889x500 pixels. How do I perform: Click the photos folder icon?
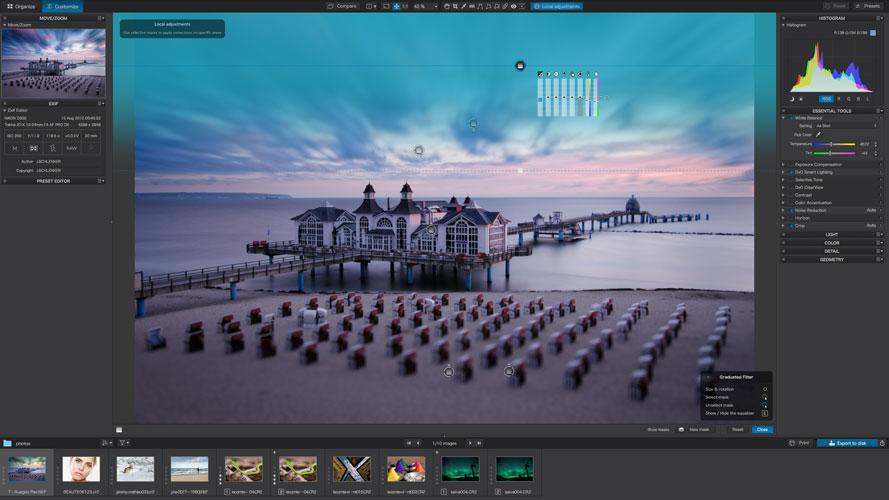tap(7, 442)
